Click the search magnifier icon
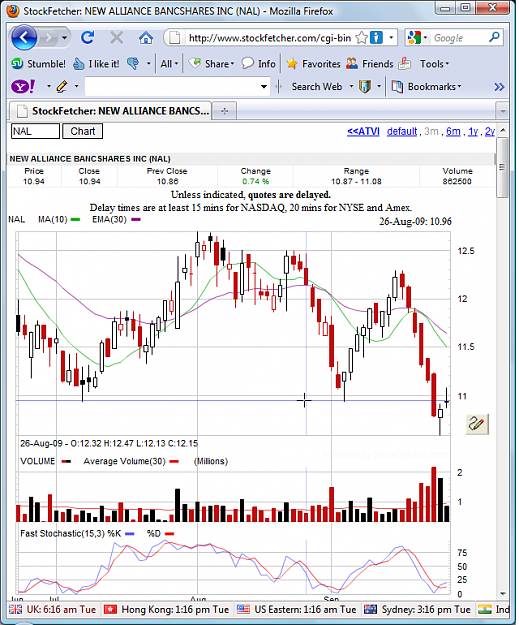The height and width of the screenshot is (625, 519). 495,37
